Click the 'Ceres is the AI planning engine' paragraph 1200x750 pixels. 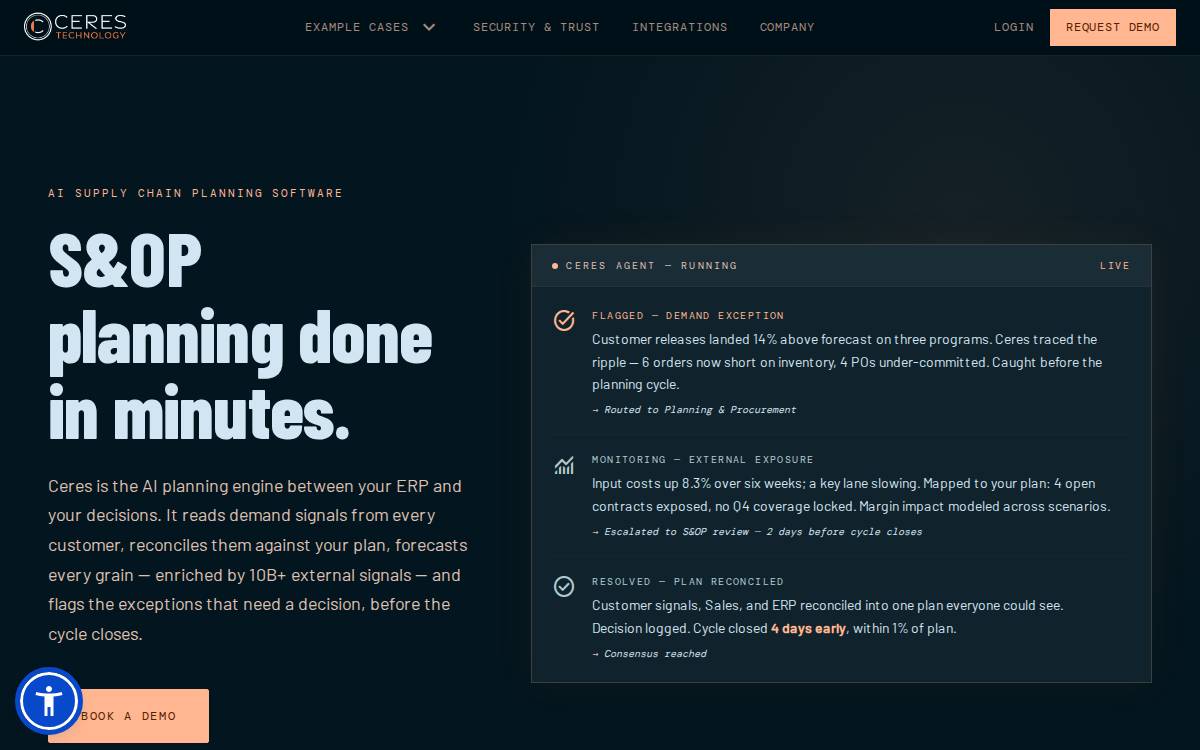point(258,560)
